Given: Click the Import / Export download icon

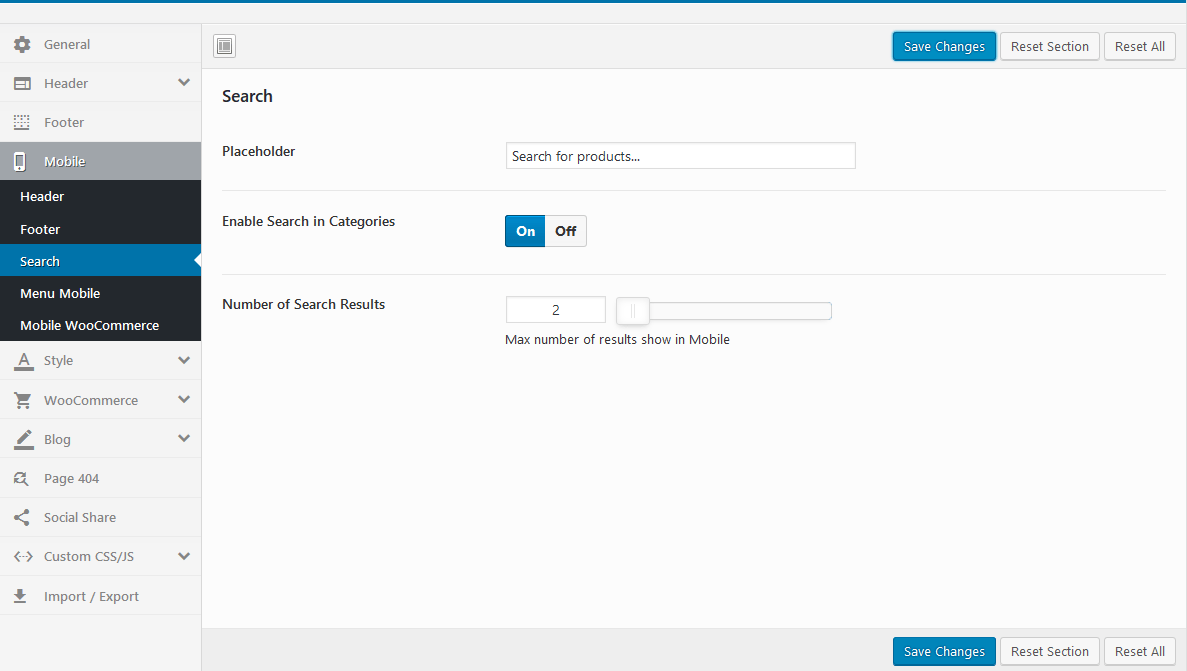Looking at the screenshot, I should tap(20, 596).
